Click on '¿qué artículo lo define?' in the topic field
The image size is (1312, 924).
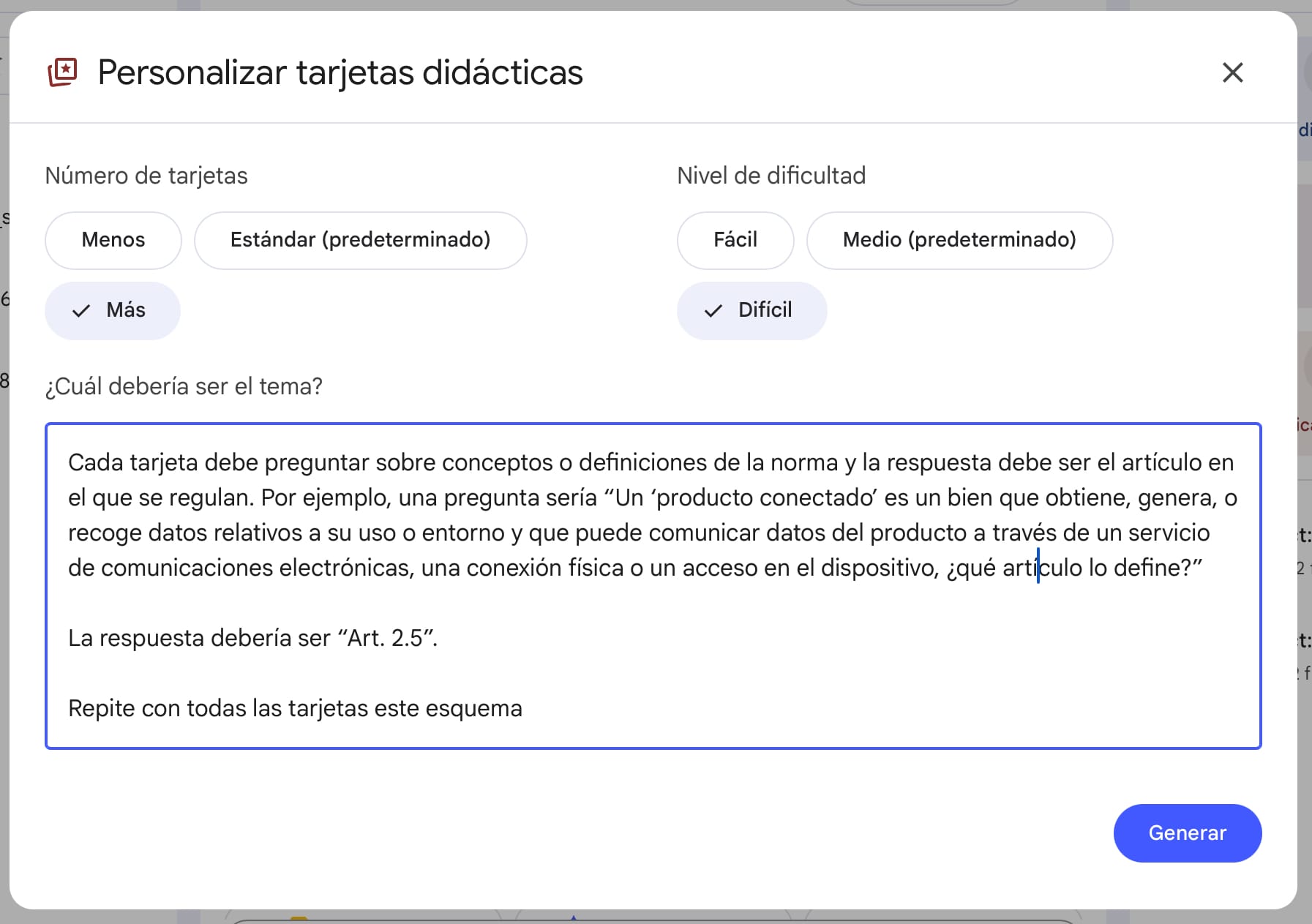pos(1073,568)
